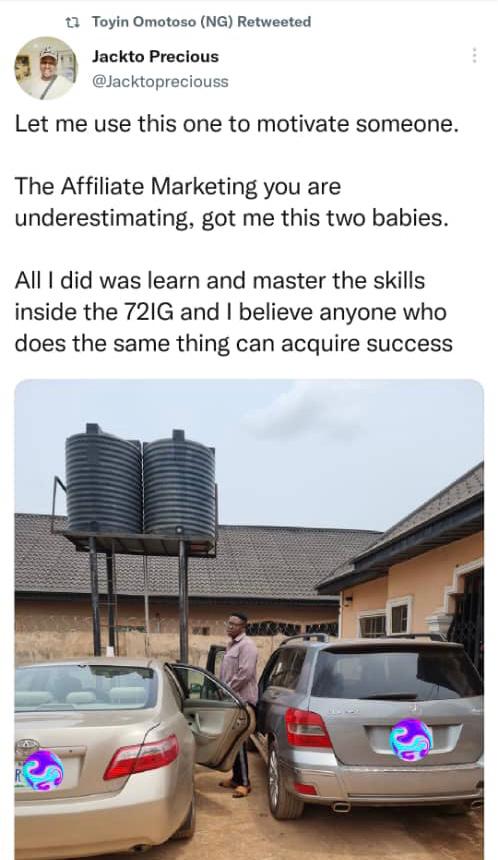Image resolution: width=498 pixels, height=860 pixels.
Task: Open the three-dot more options menu
Action: [x=474, y=55]
